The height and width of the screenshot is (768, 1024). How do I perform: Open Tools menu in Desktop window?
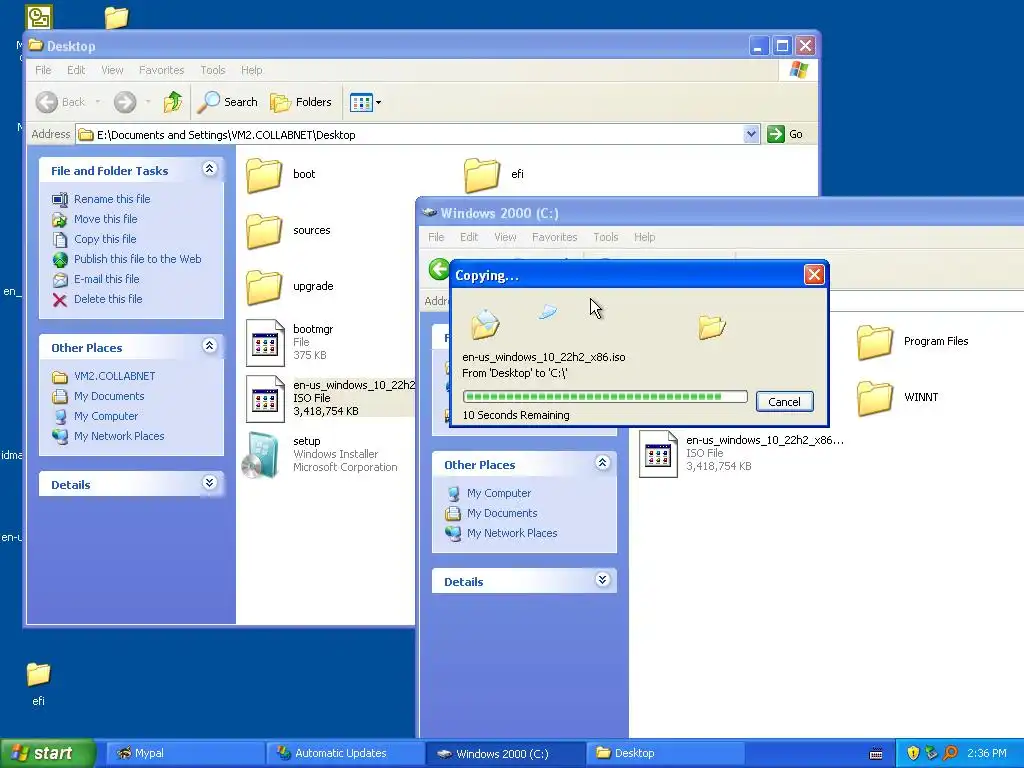point(212,70)
